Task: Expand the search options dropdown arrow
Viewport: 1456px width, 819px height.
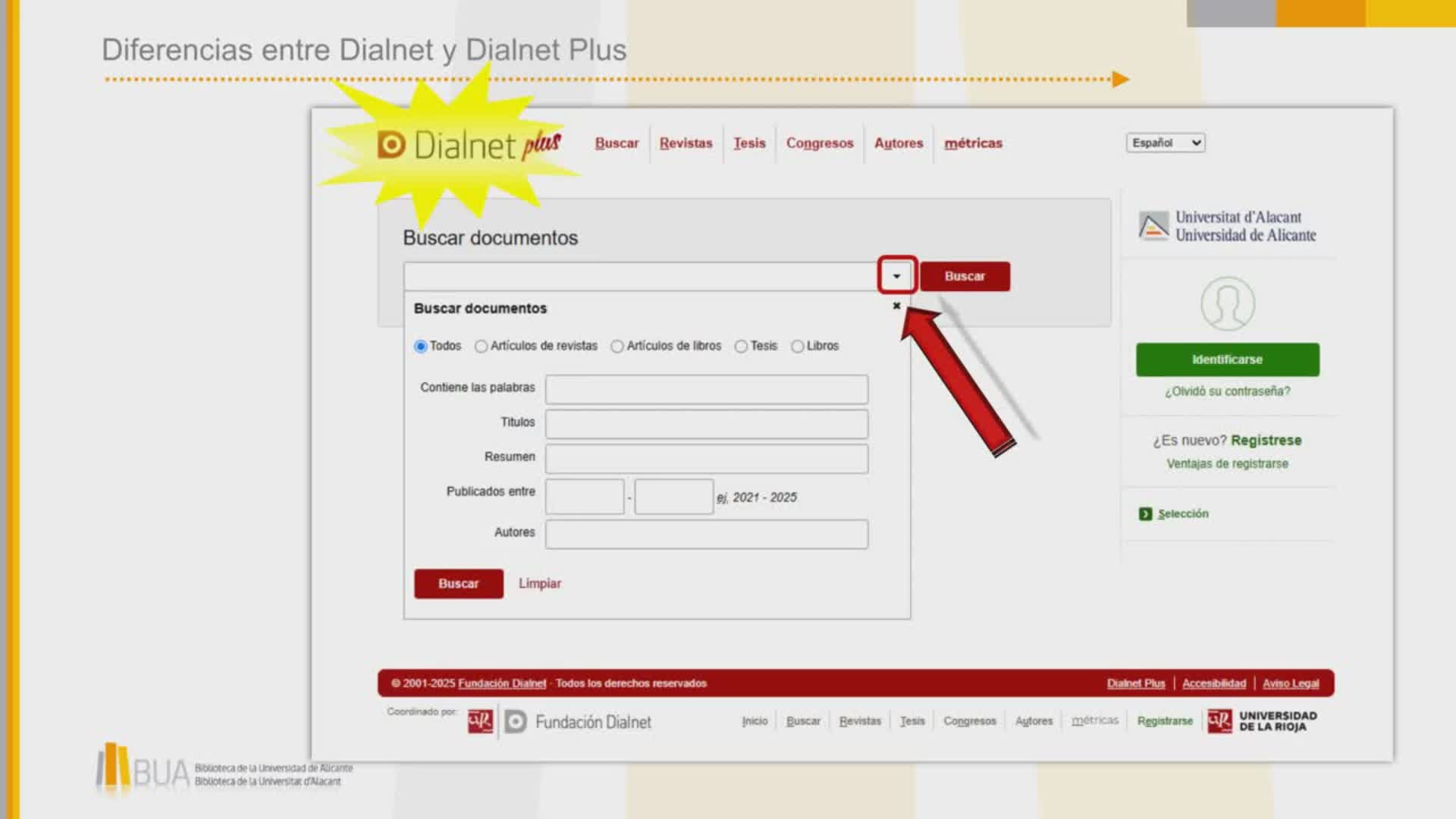Action: coord(896,276)
